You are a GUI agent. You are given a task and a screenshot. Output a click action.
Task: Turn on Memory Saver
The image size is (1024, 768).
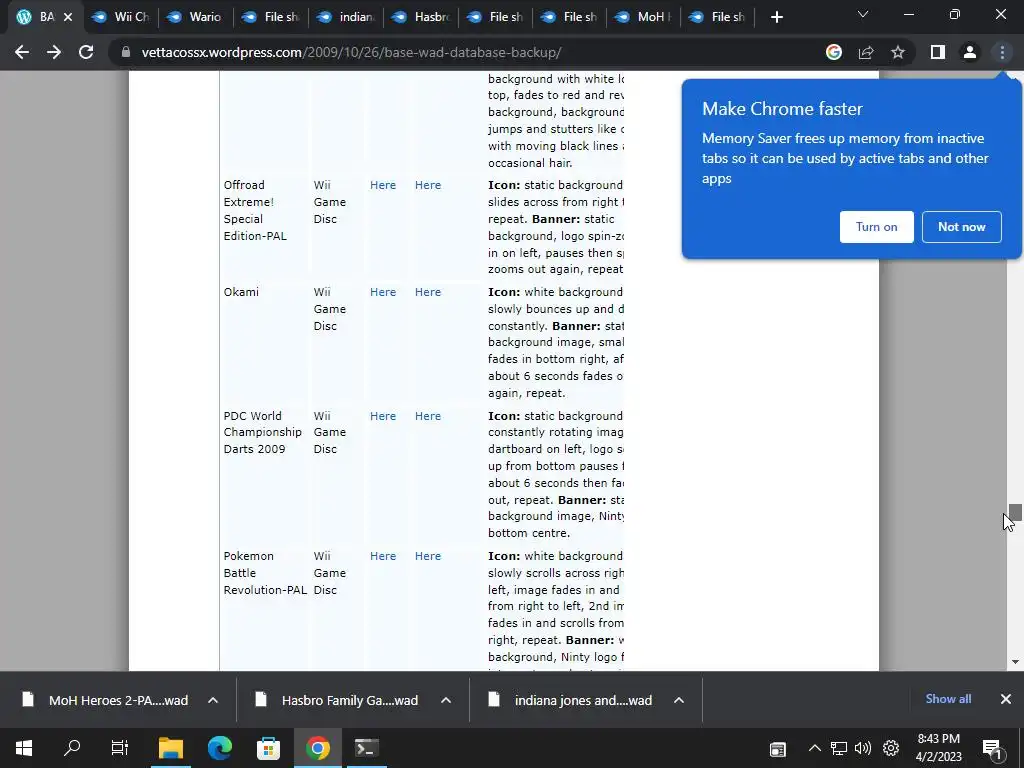(876, 227)
